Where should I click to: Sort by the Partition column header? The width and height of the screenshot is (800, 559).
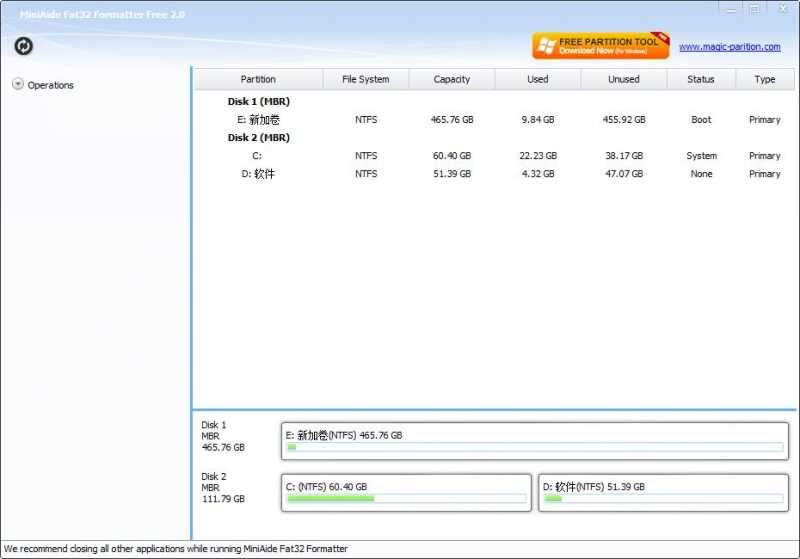point(258,79)
